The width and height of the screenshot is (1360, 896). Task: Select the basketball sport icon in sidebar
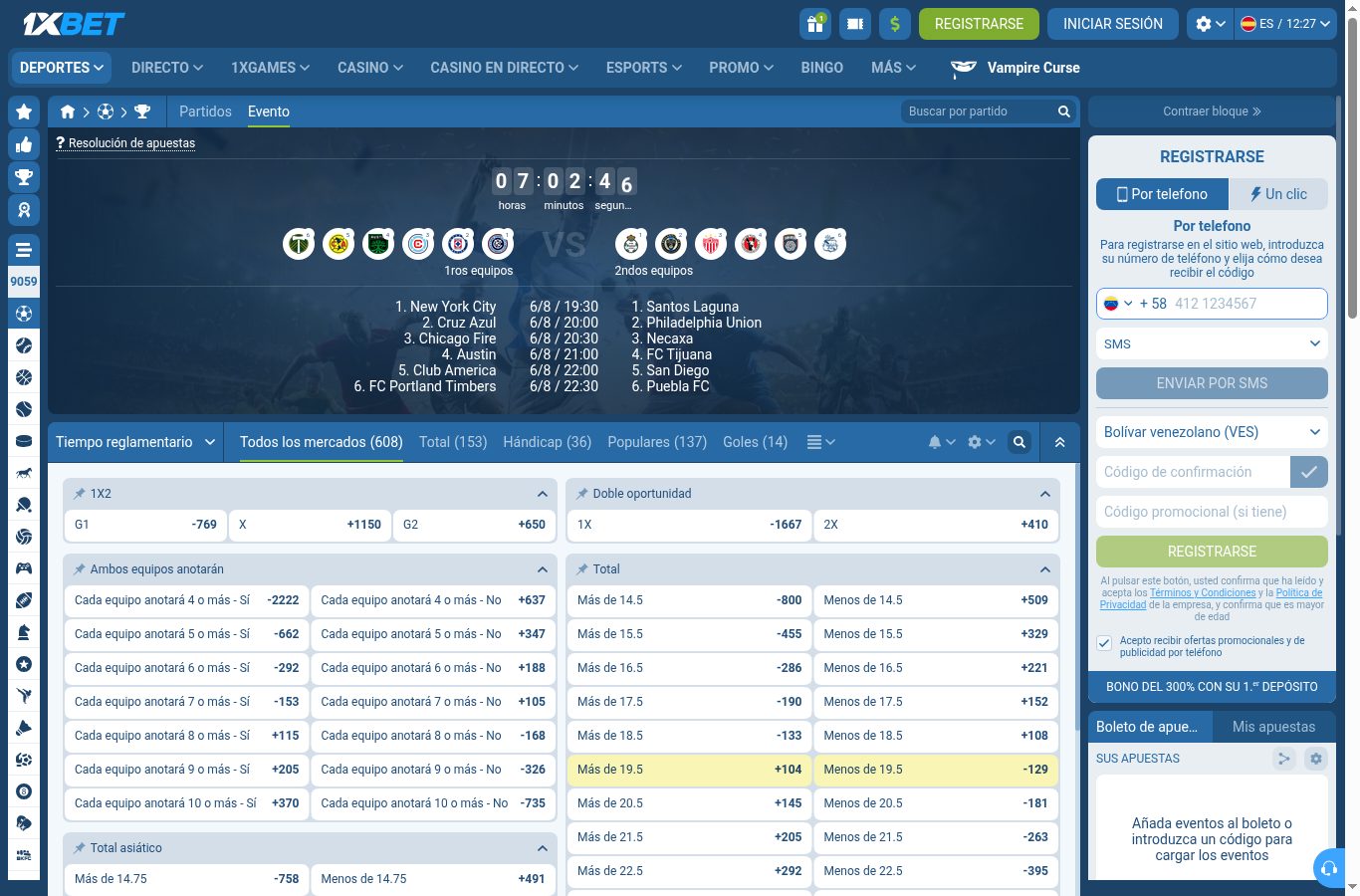pyautogui.click(x=24, y=377)
